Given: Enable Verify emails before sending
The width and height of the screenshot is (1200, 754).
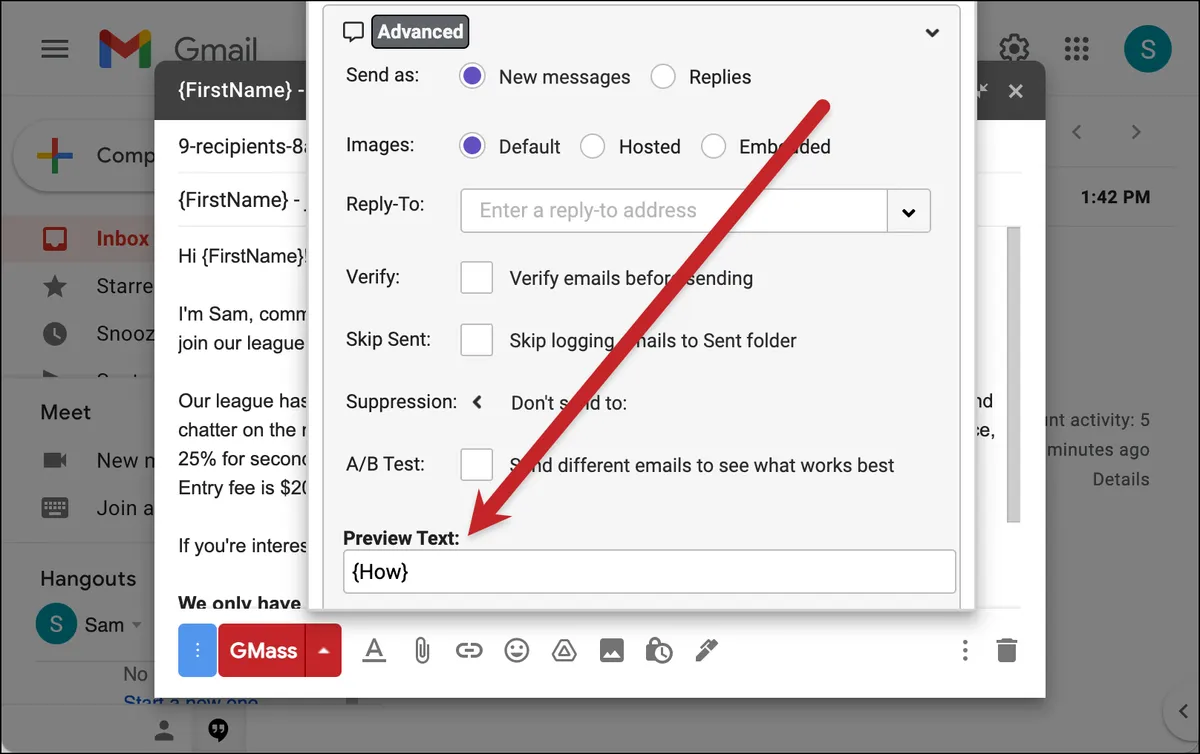Looking at the screenshot, I should (x=477, y=277).
